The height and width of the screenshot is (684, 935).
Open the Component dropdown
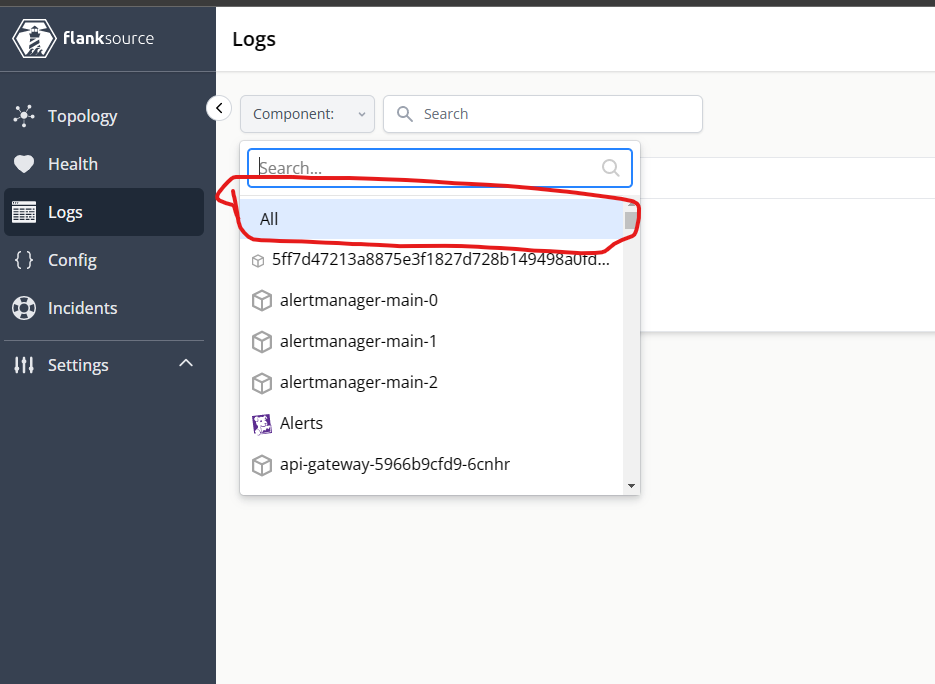(x=307, y=114)
